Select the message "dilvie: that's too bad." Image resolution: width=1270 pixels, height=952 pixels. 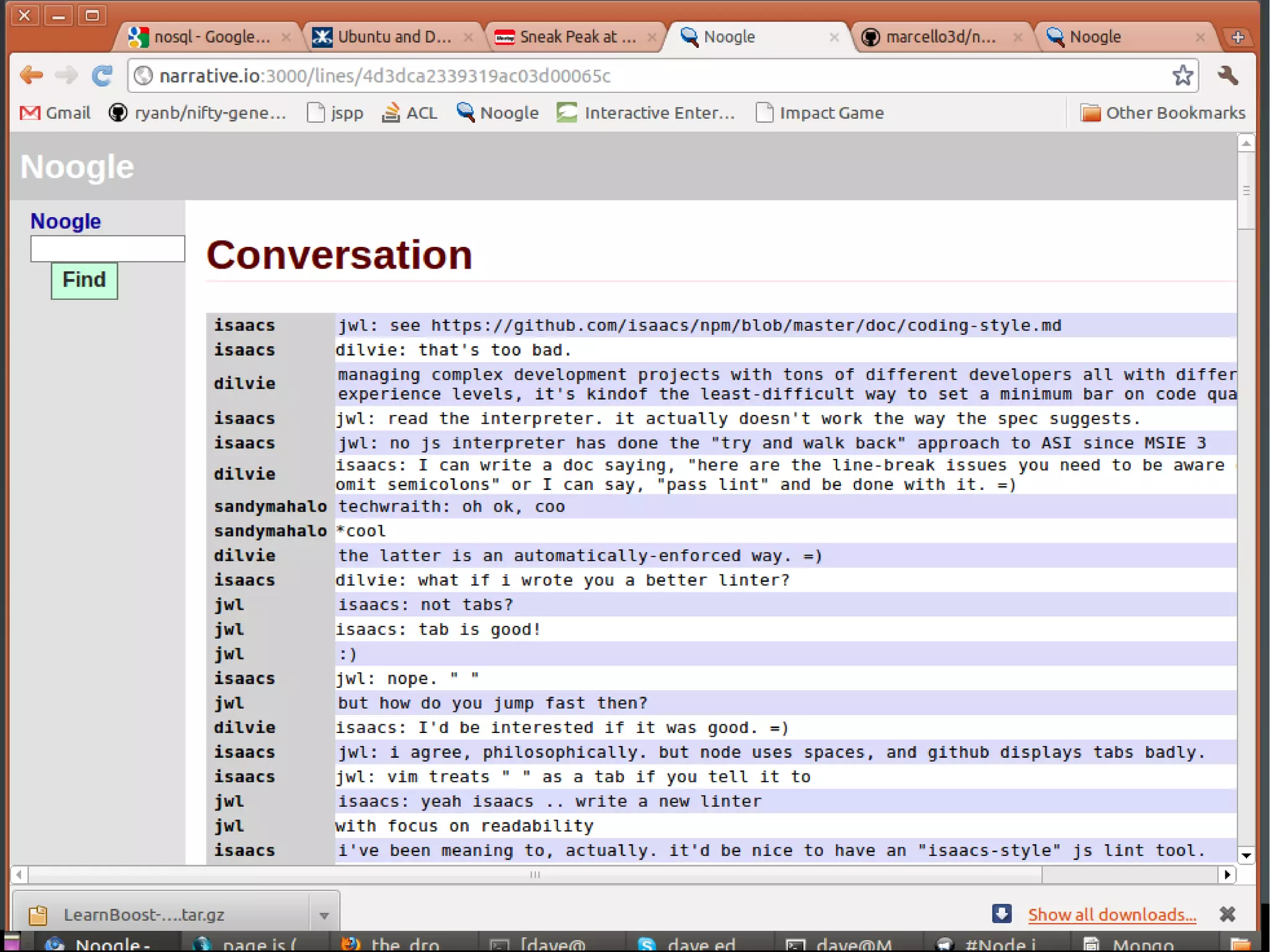(453, 350)
